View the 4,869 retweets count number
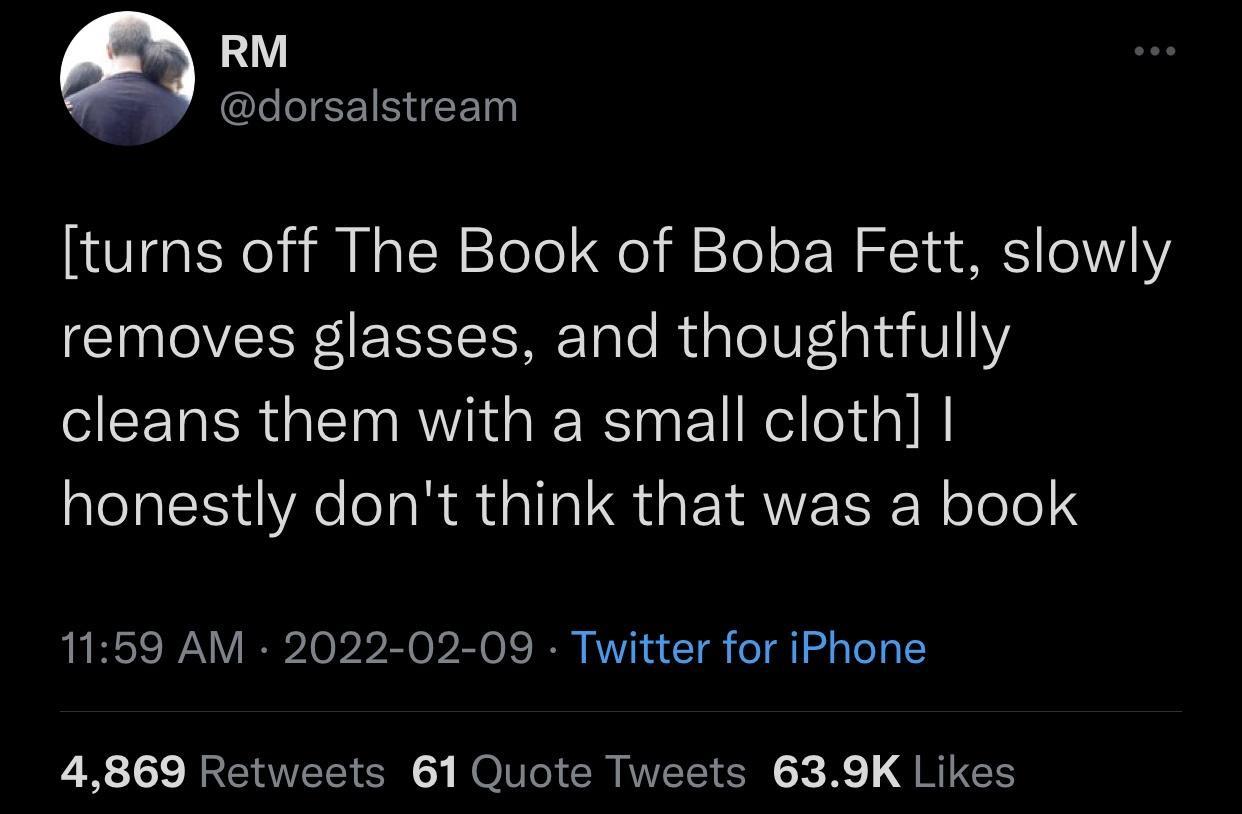 (123, 771)
